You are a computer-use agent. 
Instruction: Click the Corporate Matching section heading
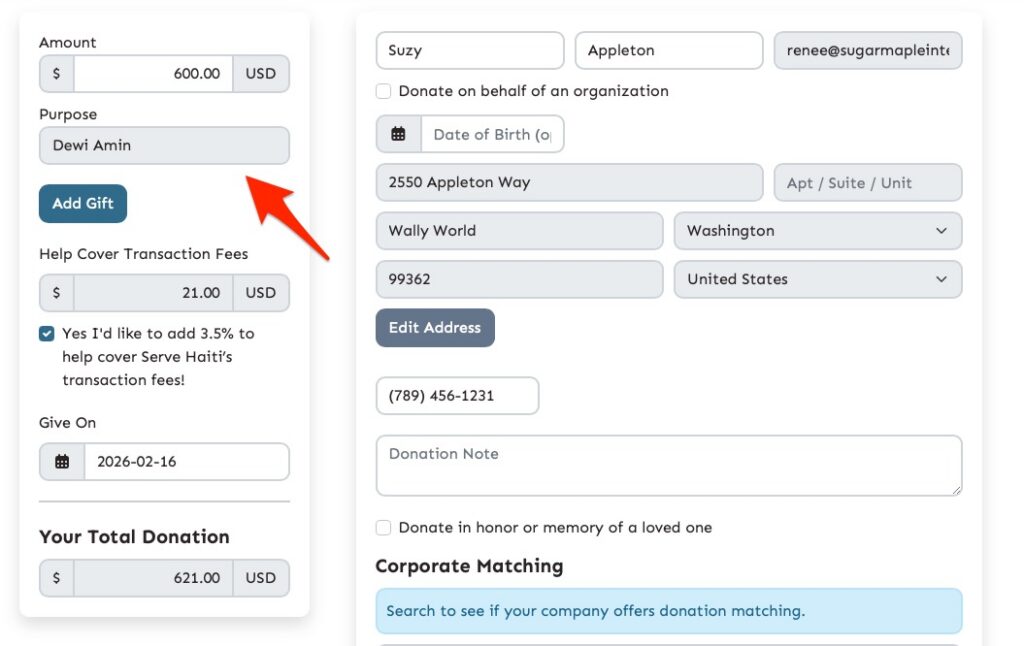[469, 565]
